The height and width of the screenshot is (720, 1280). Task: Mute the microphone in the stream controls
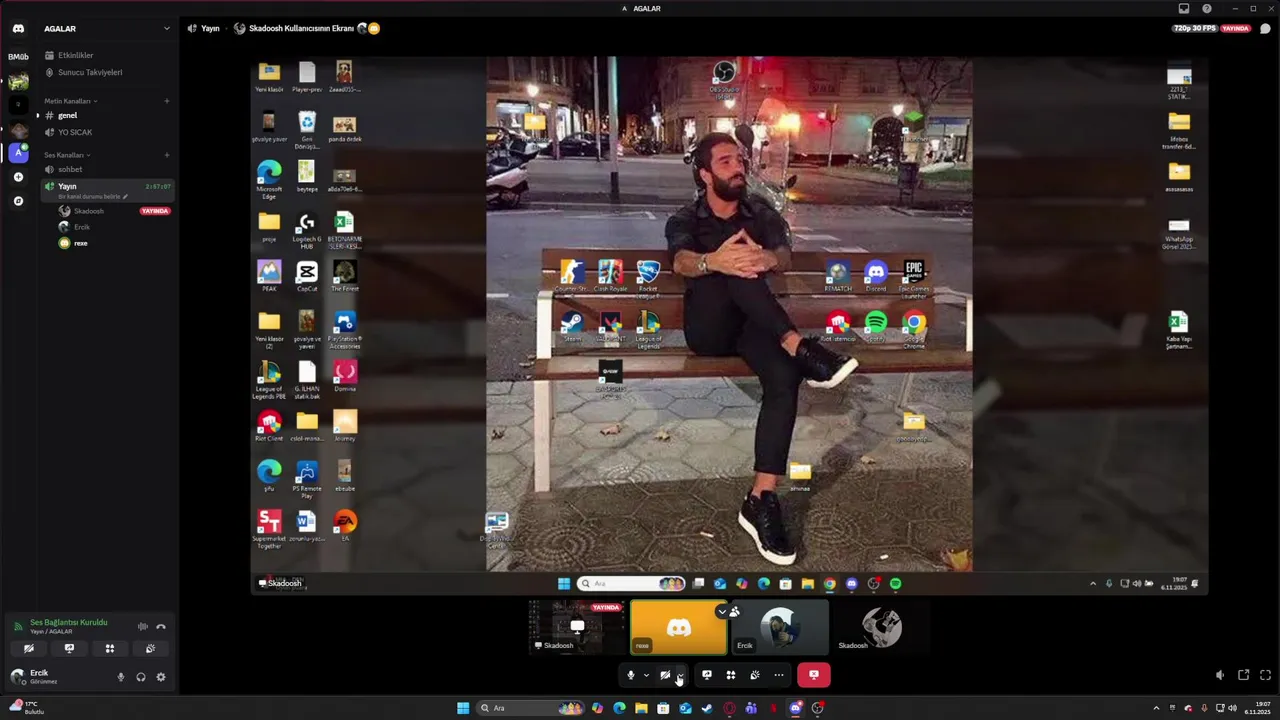coord(630,675)
